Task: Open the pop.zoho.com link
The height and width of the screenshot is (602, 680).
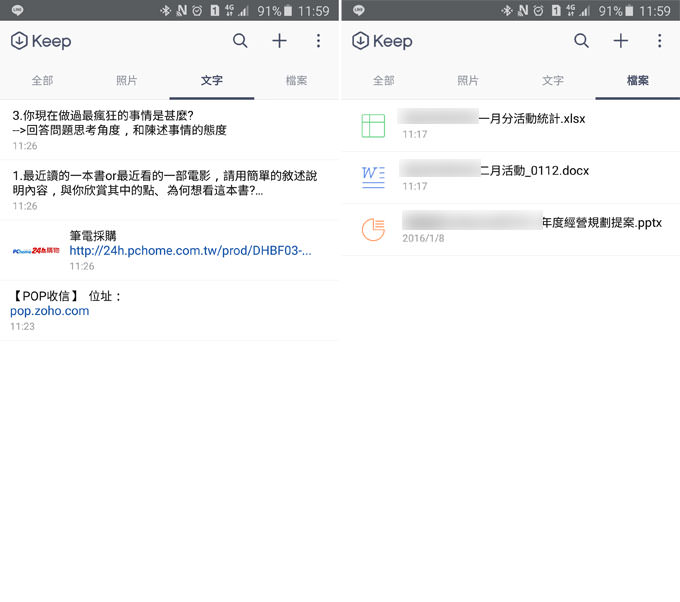Action: click(x=50, y=311)
